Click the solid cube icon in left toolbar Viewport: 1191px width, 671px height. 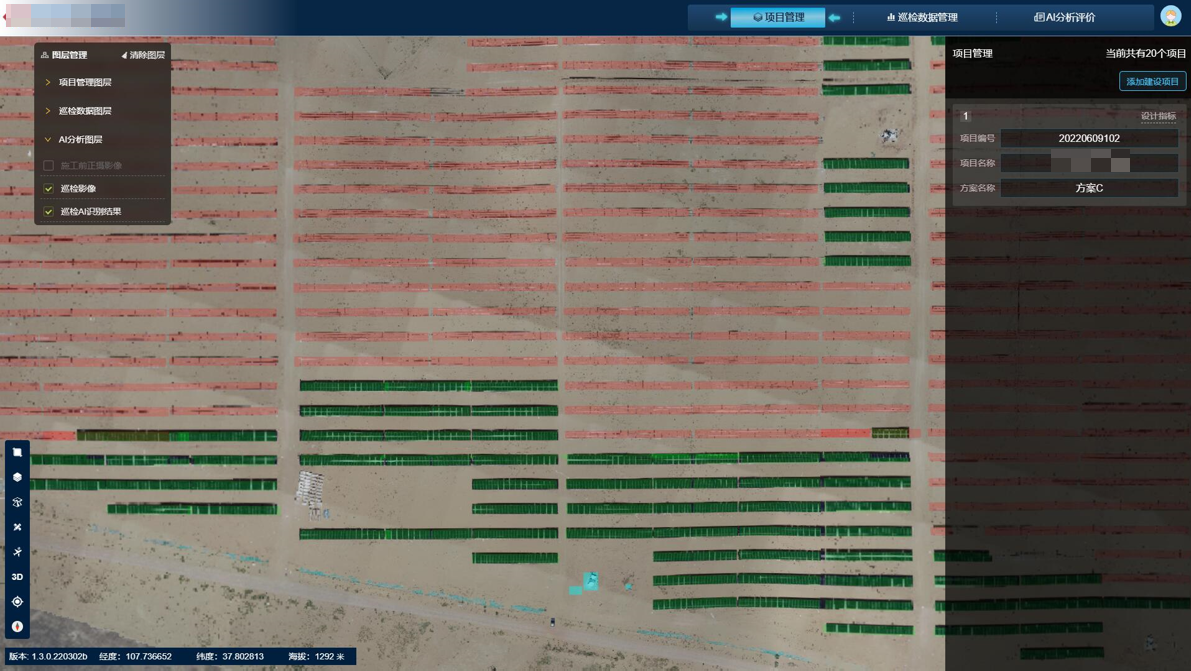[17, 477]
